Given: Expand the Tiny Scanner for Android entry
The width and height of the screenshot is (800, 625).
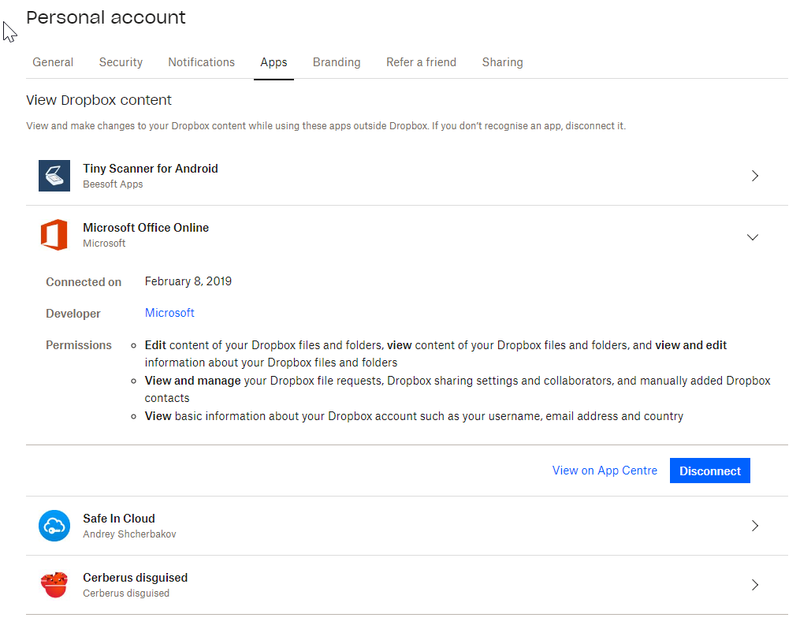Looking at the screenshot, I should pos(754,176).
